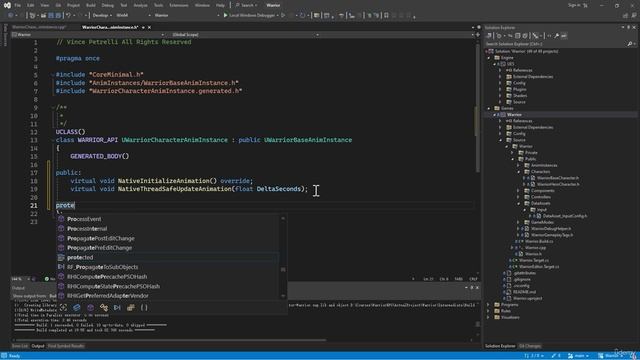Collapse the comment block at line 9

(x=52, y=107)
